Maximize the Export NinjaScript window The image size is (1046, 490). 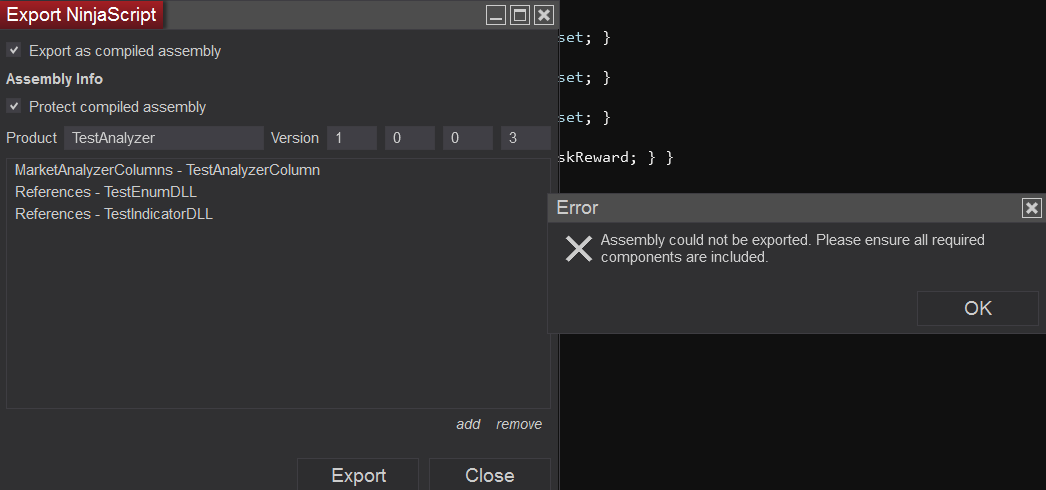[520, 15]
